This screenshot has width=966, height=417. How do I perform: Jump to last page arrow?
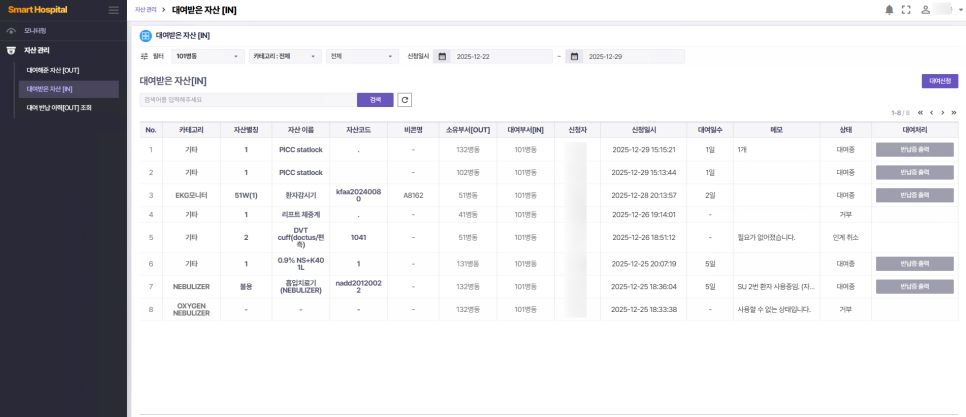(954, 113)
